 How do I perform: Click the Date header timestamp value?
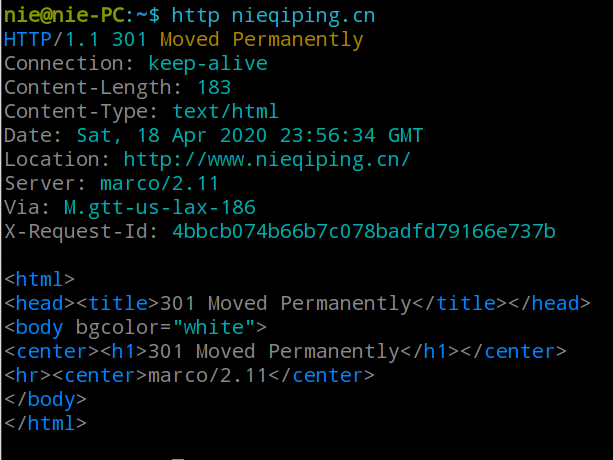pos(250,136)
